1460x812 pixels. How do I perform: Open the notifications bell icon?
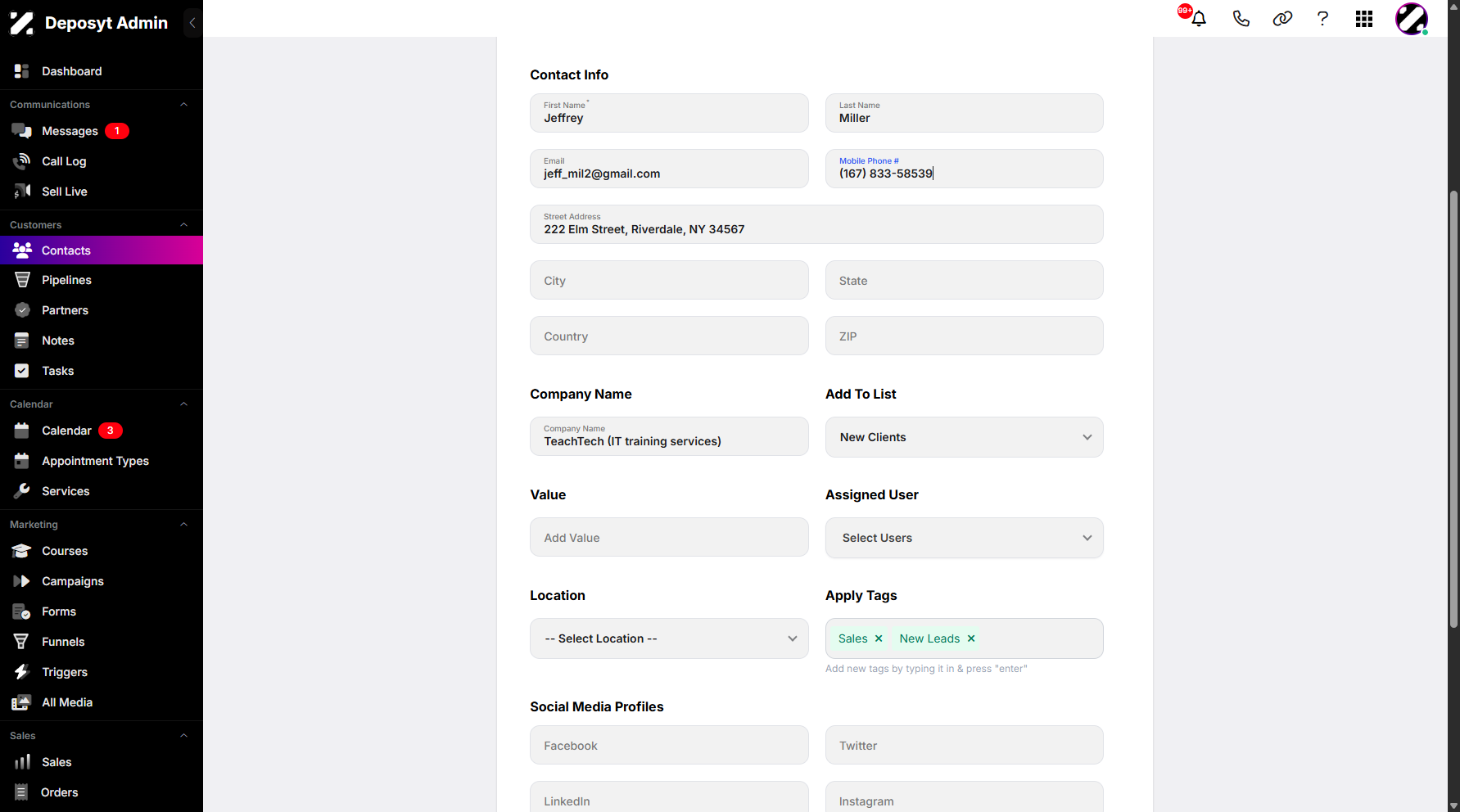coord(1198,19)
